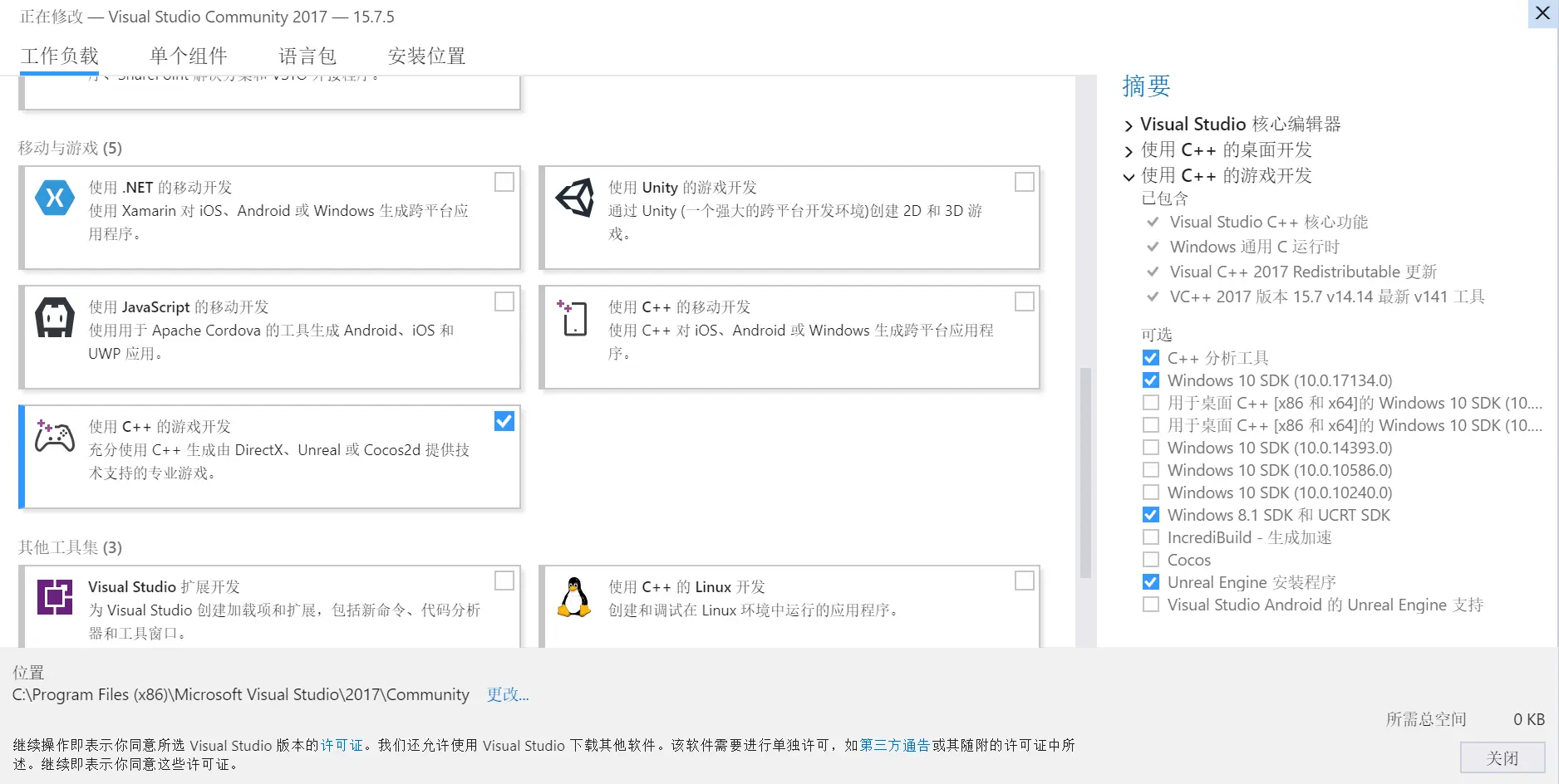
Task: Uncheck Windows 10 SDK (10.0.17134.0)
Action: (x=1151, y=380)
